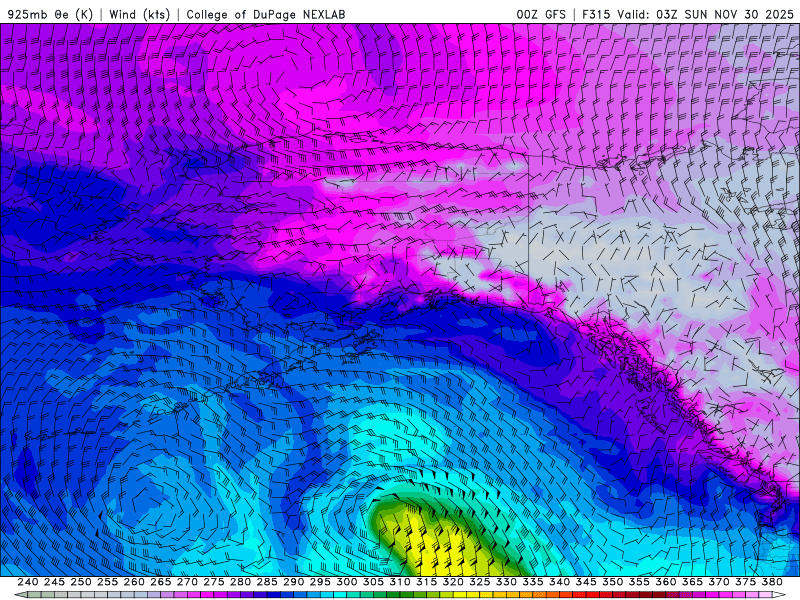Click the 310 colorbar label
Image resolution: width=800 pixels, height=600 pixels.
coord(399,582)
